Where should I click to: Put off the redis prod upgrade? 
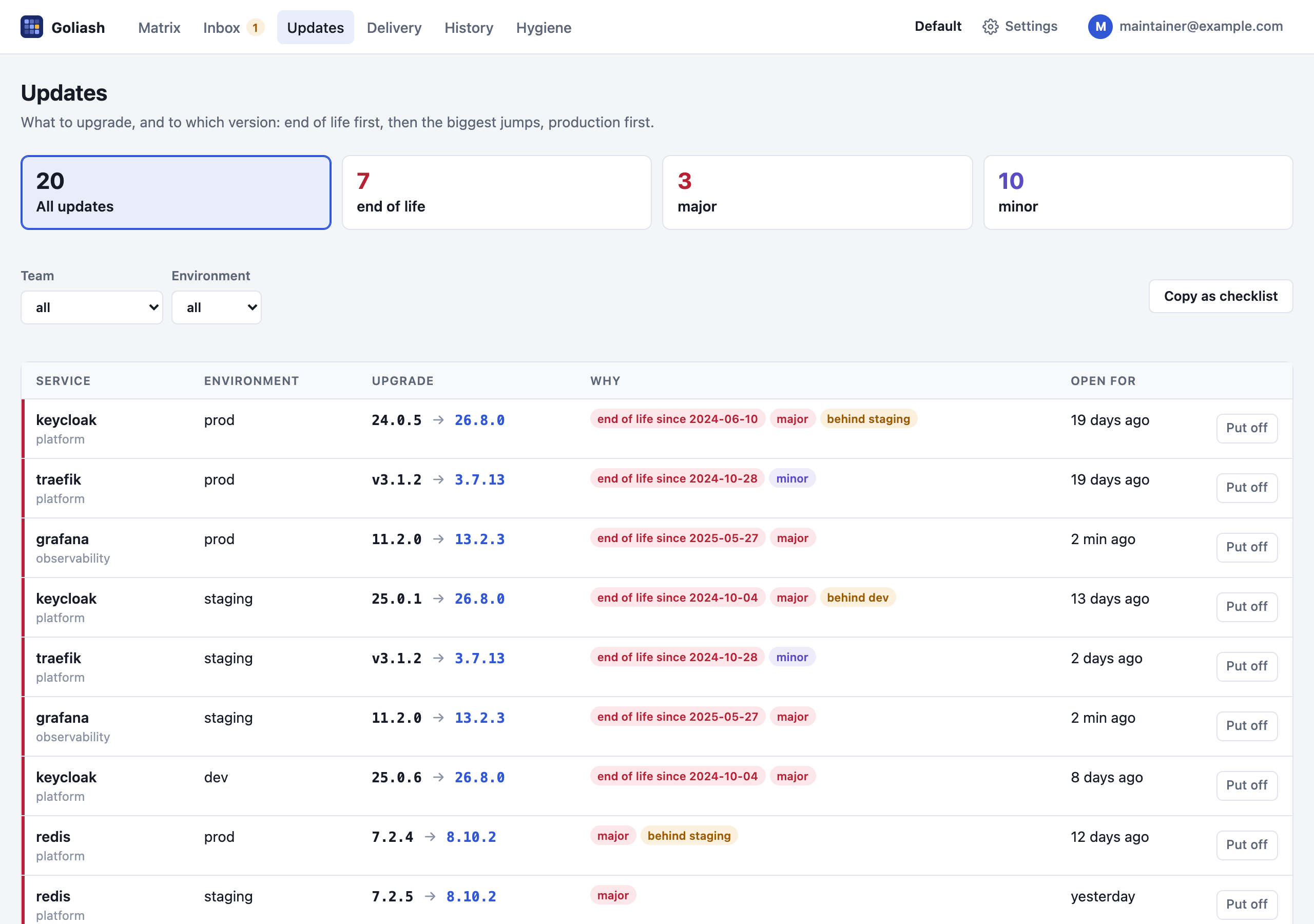coord(1246,845)
